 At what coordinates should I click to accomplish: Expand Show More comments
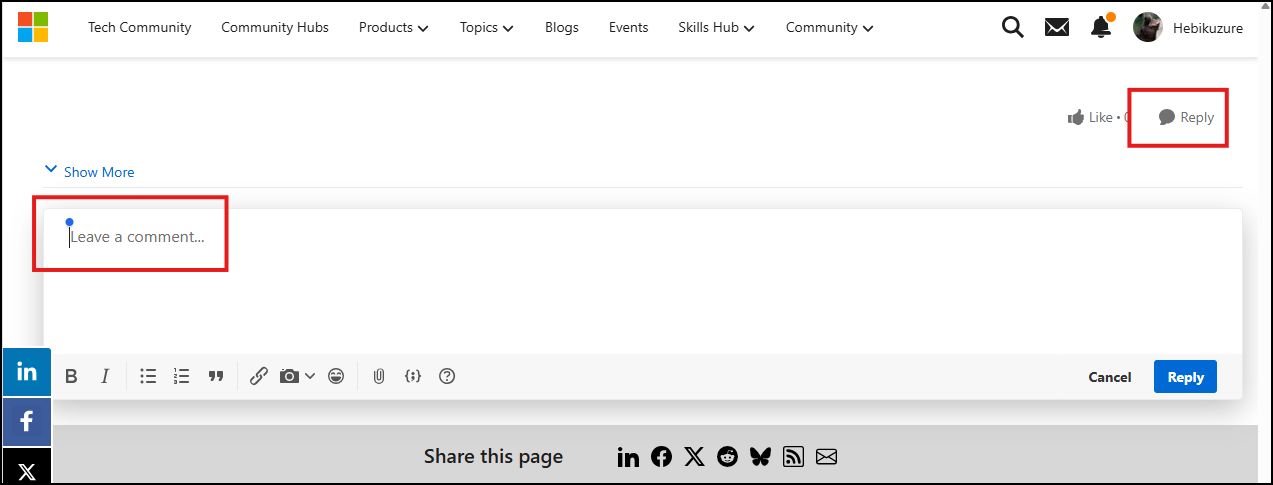click(x=89, y=172)
